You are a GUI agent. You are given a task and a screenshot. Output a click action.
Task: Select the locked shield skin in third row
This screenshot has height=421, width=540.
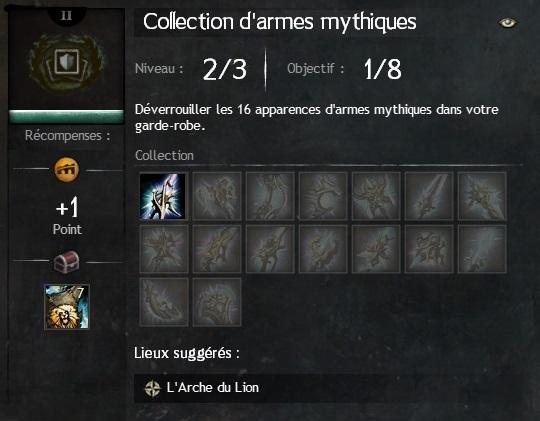point(217,302)
